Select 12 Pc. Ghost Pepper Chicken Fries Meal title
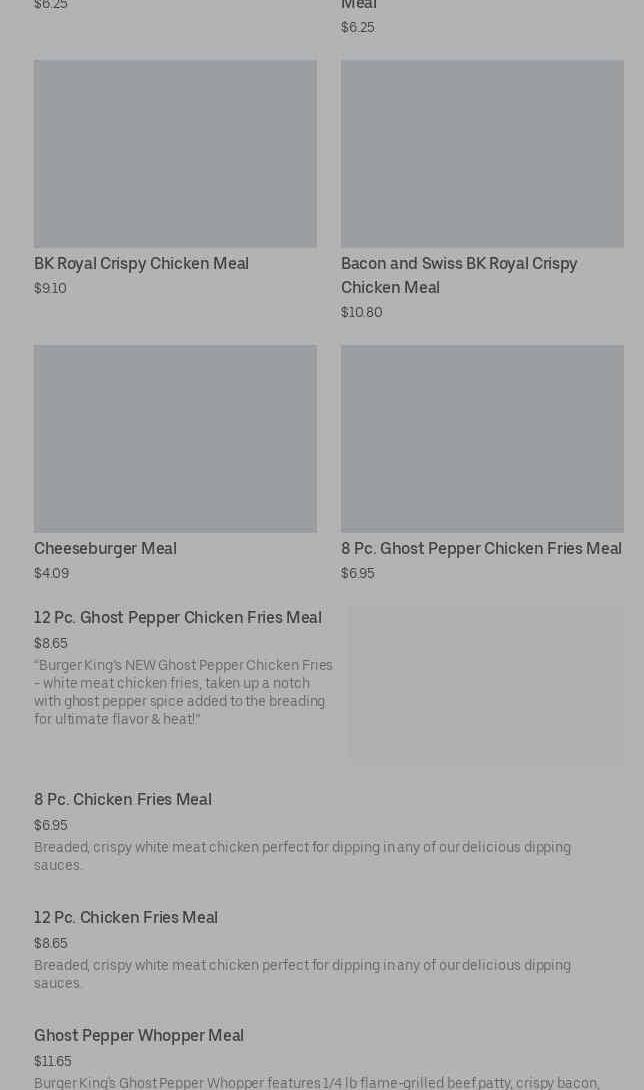 coord(178,618)
